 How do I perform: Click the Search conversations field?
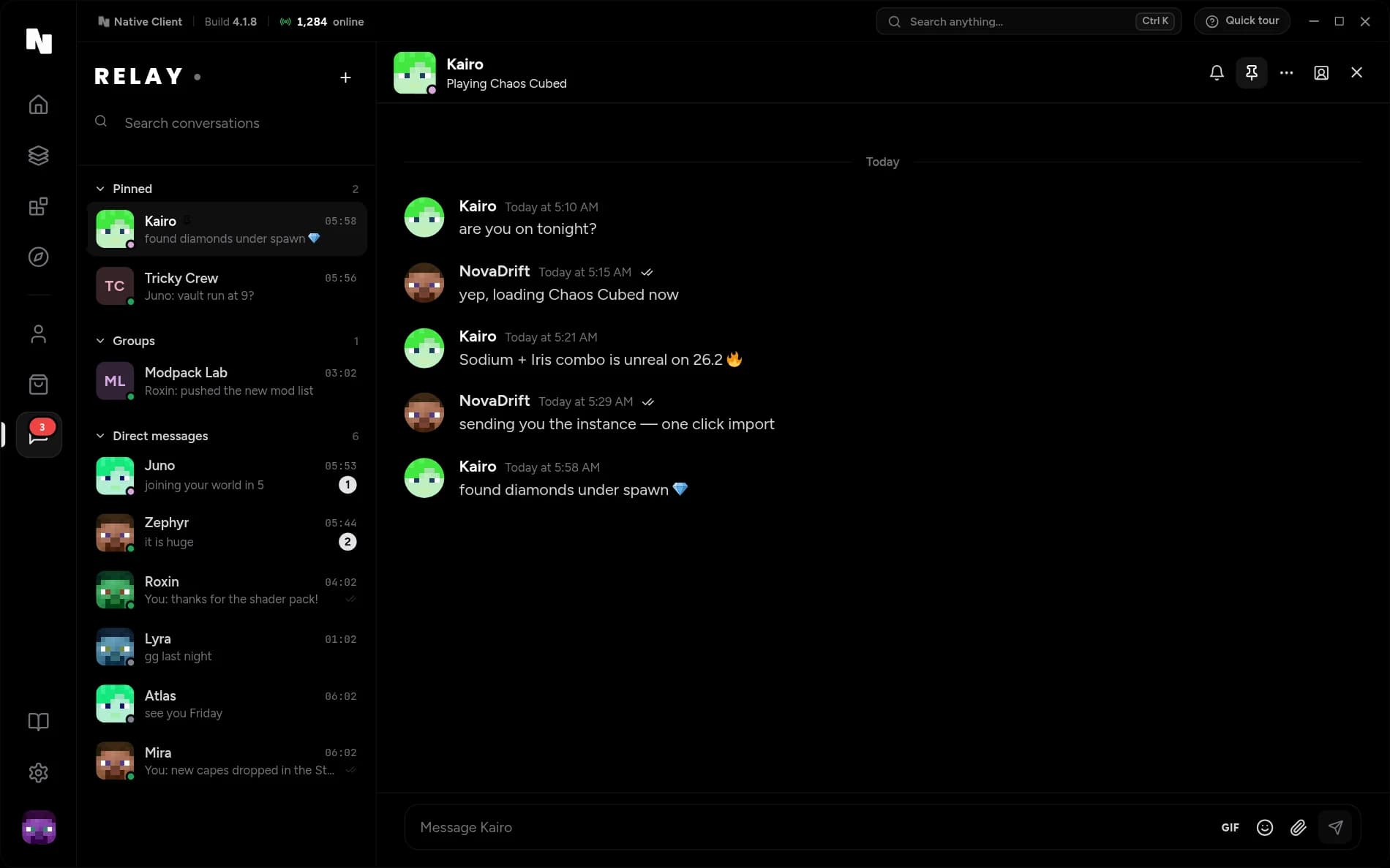[x=227, y=123]
